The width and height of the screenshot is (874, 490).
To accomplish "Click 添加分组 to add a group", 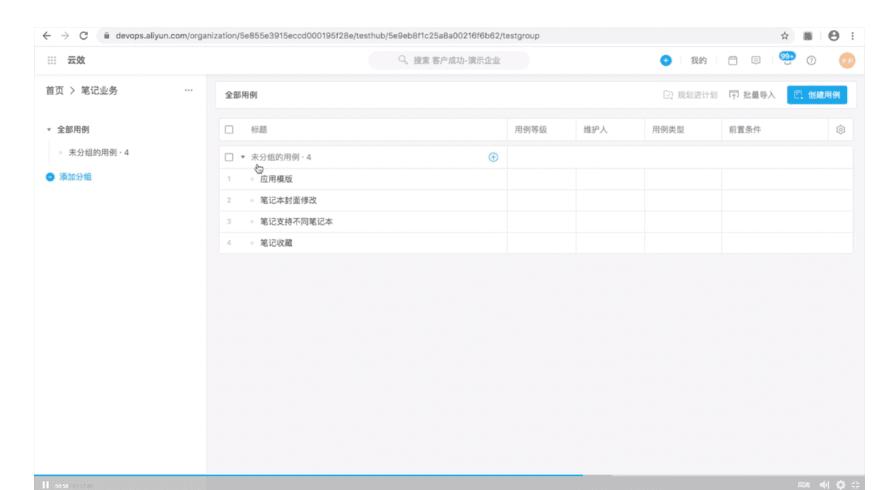I will [69, 177].
